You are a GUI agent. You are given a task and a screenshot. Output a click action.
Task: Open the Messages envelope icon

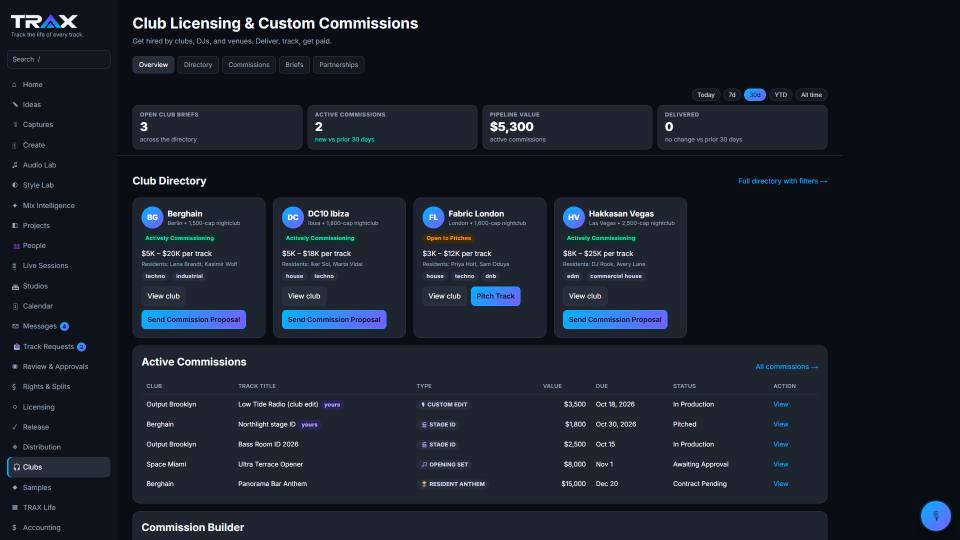[x=15, y=326]
